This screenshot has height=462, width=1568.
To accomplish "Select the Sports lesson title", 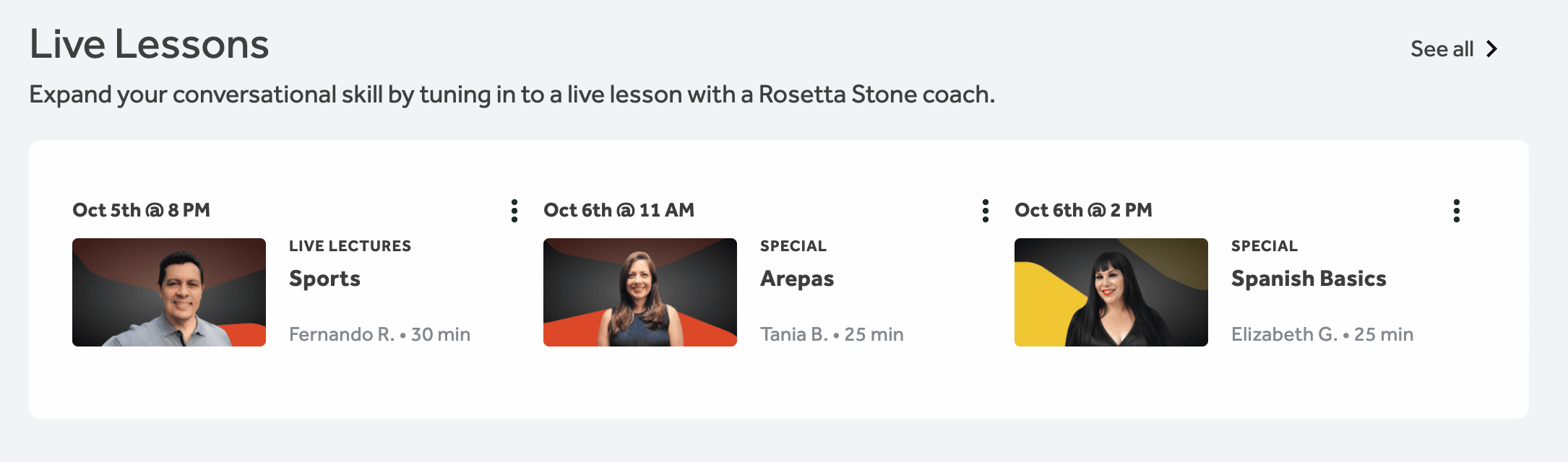I will tap(324, 279).
